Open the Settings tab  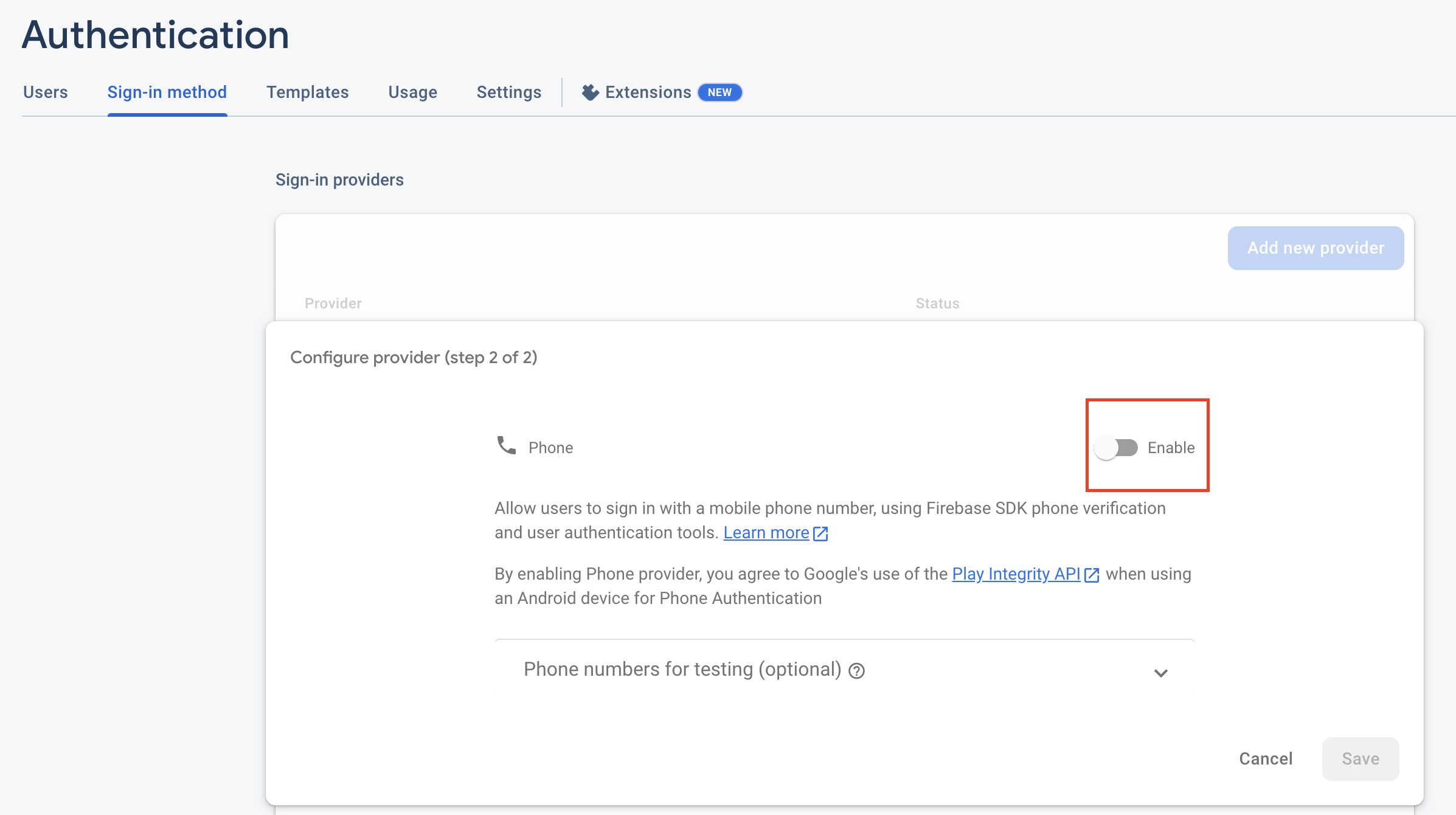coord(508,92)
